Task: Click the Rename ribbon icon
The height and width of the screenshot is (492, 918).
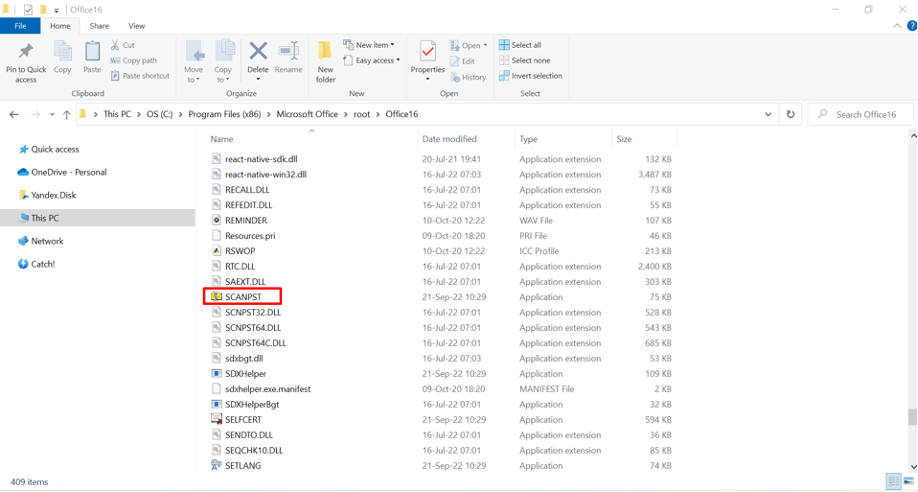Action: click(289, 51)
